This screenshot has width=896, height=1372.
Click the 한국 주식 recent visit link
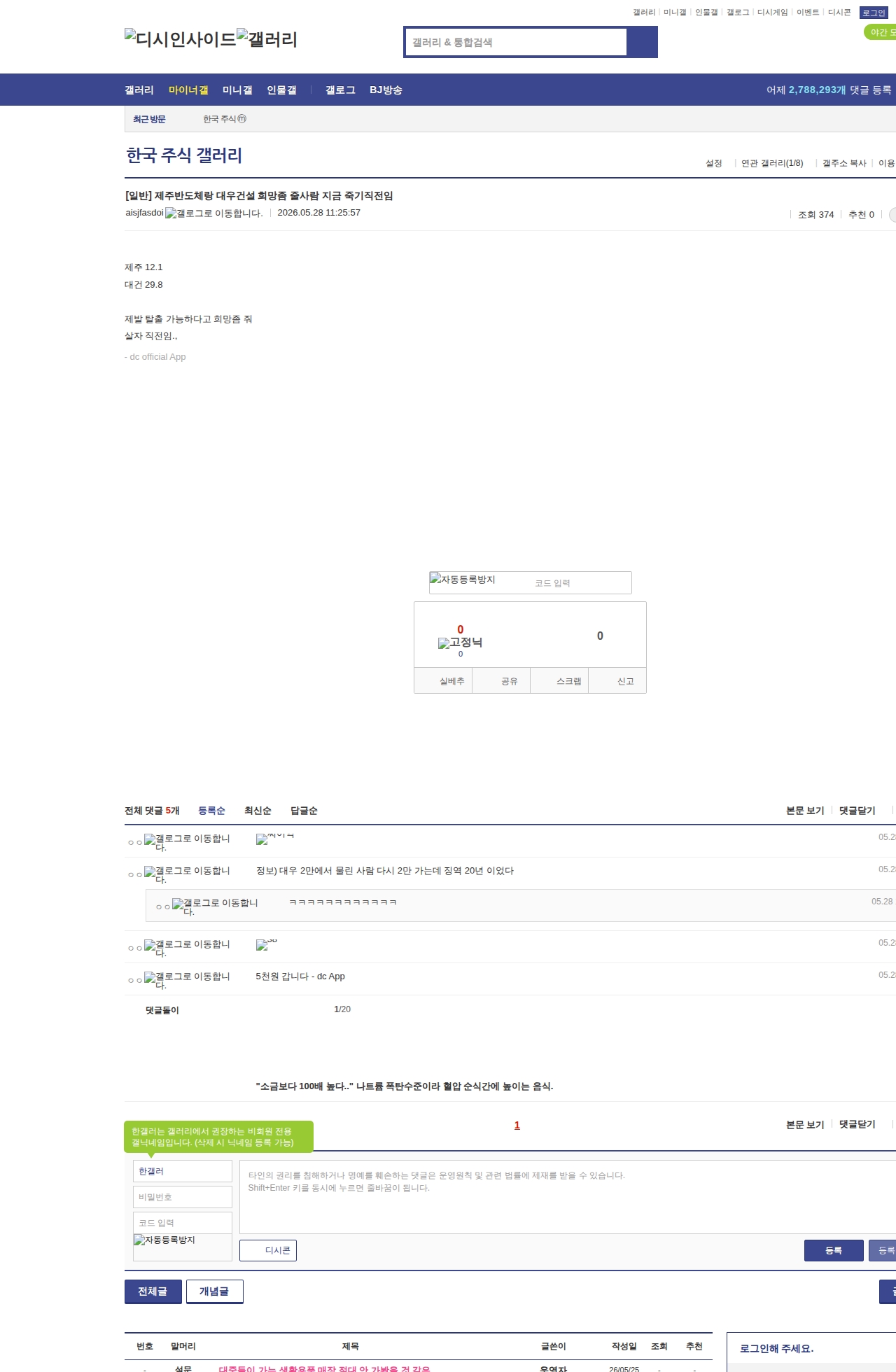click(225, 119)
